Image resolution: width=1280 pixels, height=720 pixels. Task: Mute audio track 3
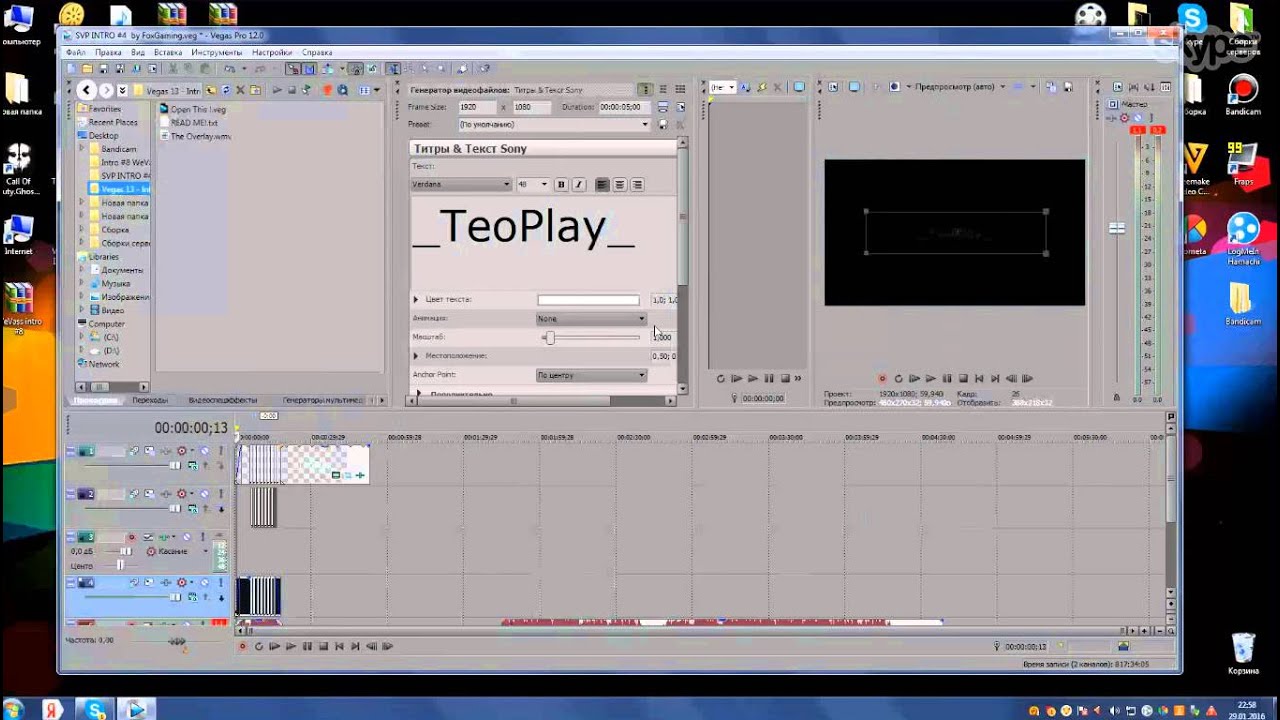pos(186,537)
